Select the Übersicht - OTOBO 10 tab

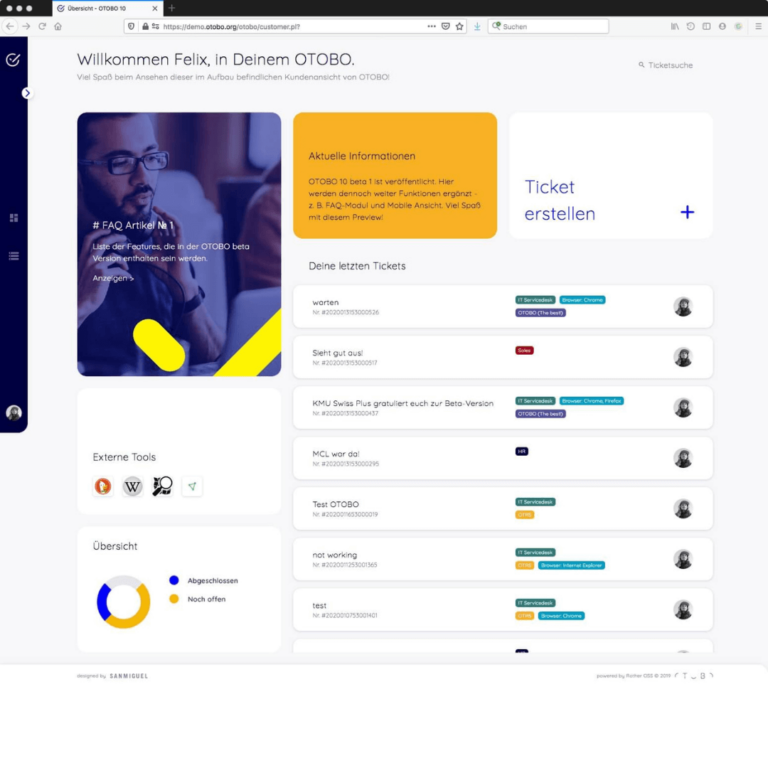click(107, 8)
